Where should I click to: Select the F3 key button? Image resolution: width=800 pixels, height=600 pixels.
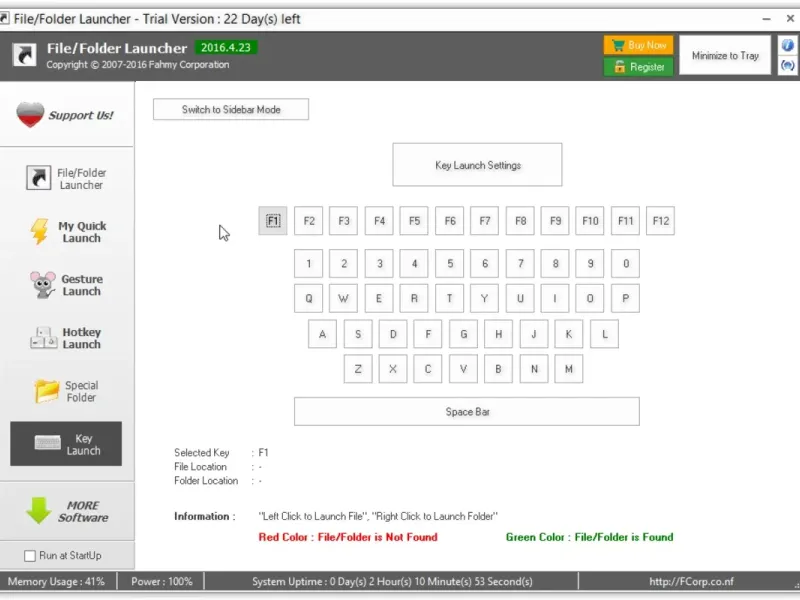click(344, 221)
